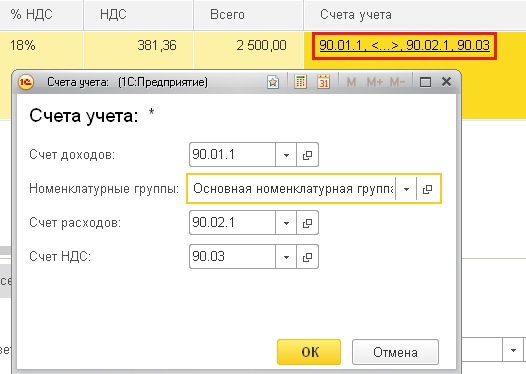Close the Счета учета dialog
Viewport: 526px width, 374px height.
pos(446,82)
